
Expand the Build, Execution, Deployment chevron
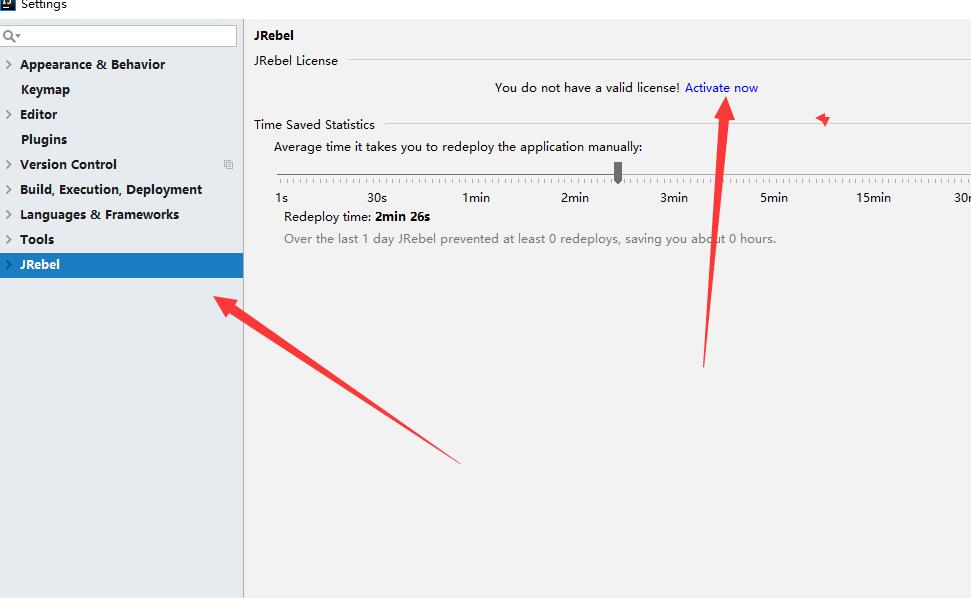(9, 189)
